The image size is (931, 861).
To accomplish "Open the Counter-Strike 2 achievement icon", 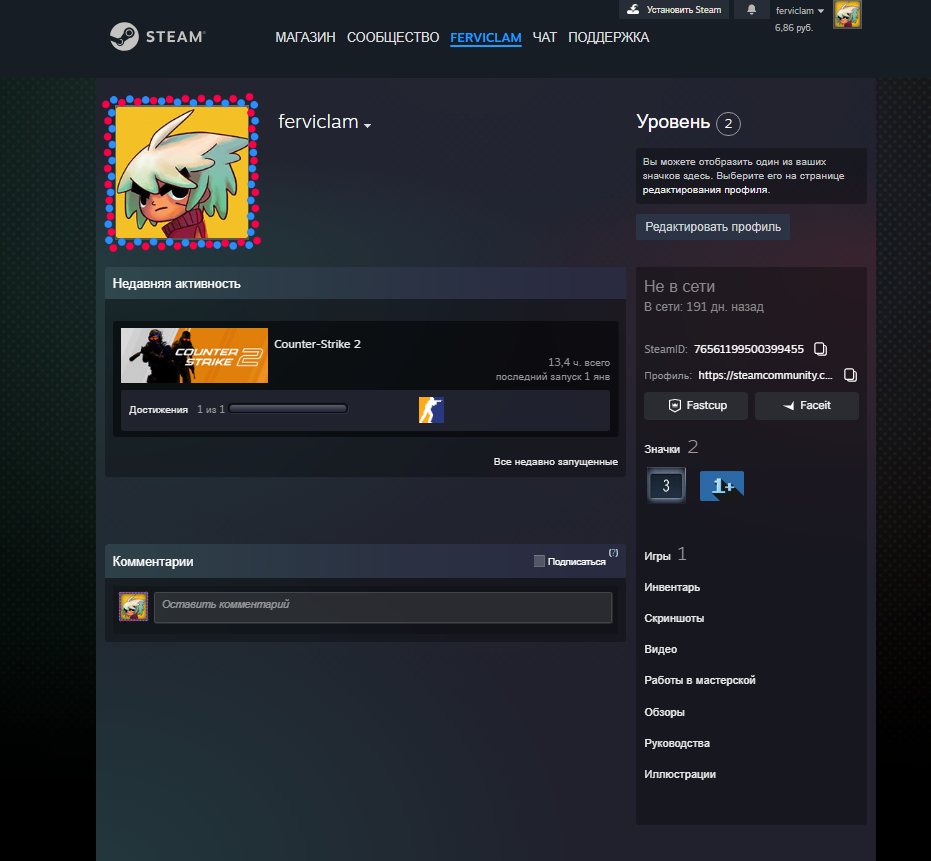I will pos(431,410).
